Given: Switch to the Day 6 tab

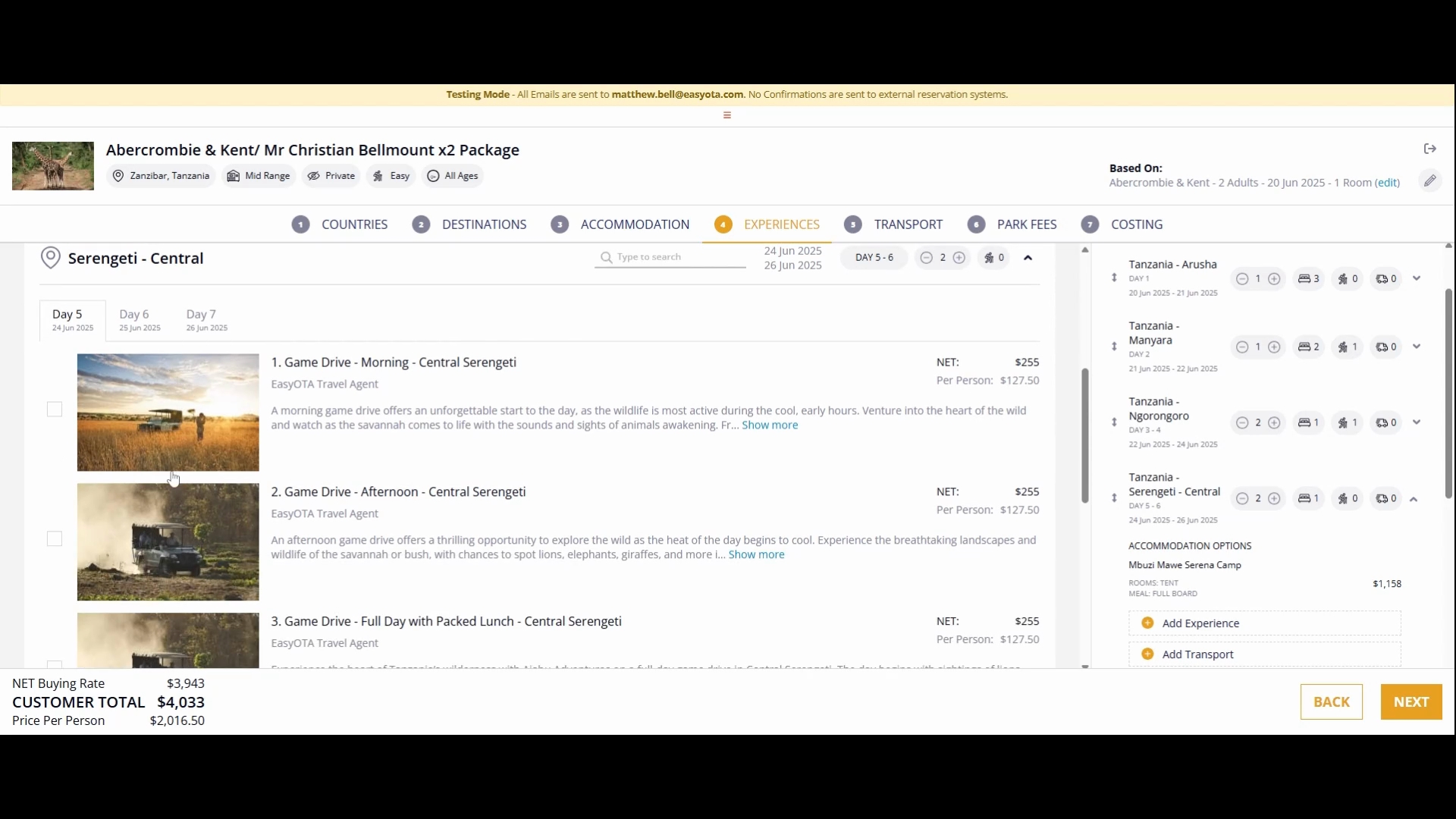Looking at the screenshot, I should (140, 320).
